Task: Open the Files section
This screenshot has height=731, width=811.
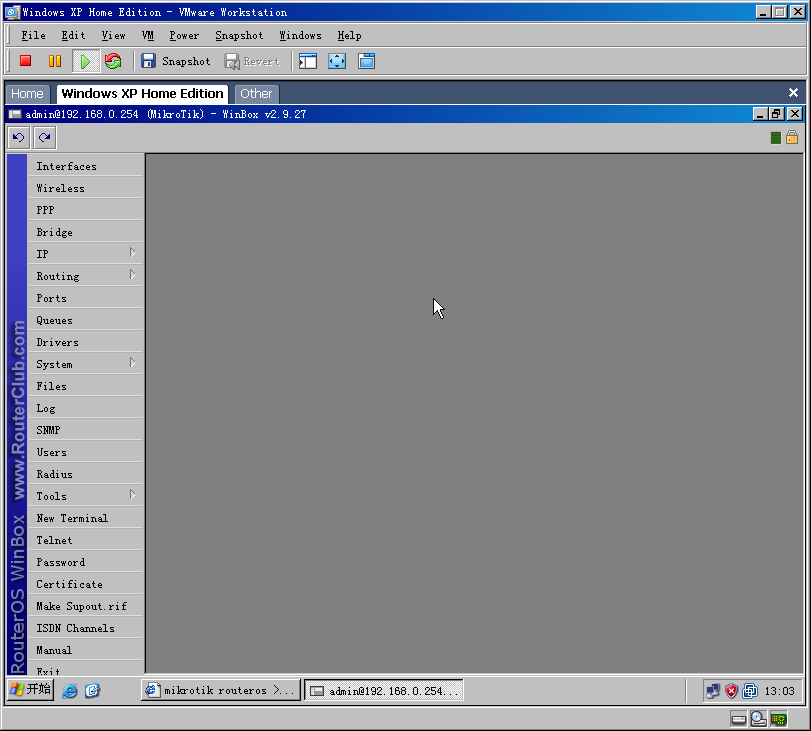Action: [x=85, y=386]
